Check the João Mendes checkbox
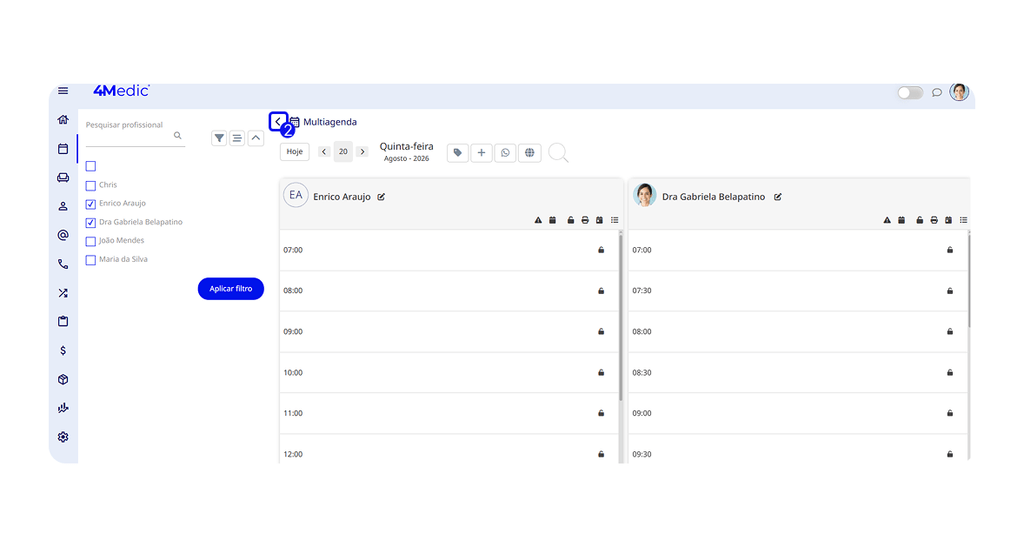The height and width of the screenshot is (548, 1024). pos(91,241)
